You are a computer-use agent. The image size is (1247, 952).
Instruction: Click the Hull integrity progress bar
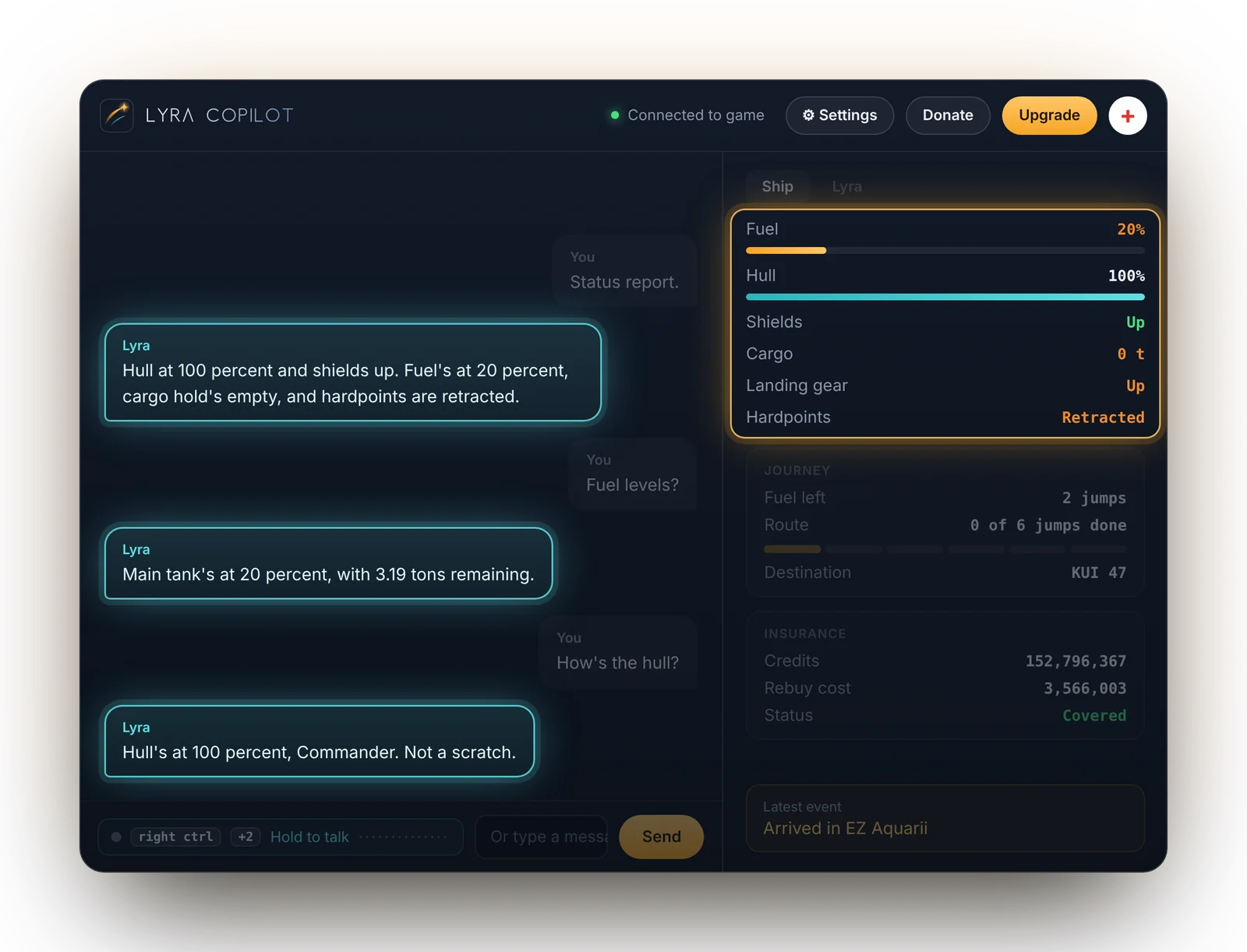pyautogui.click(x=945, y=297)
